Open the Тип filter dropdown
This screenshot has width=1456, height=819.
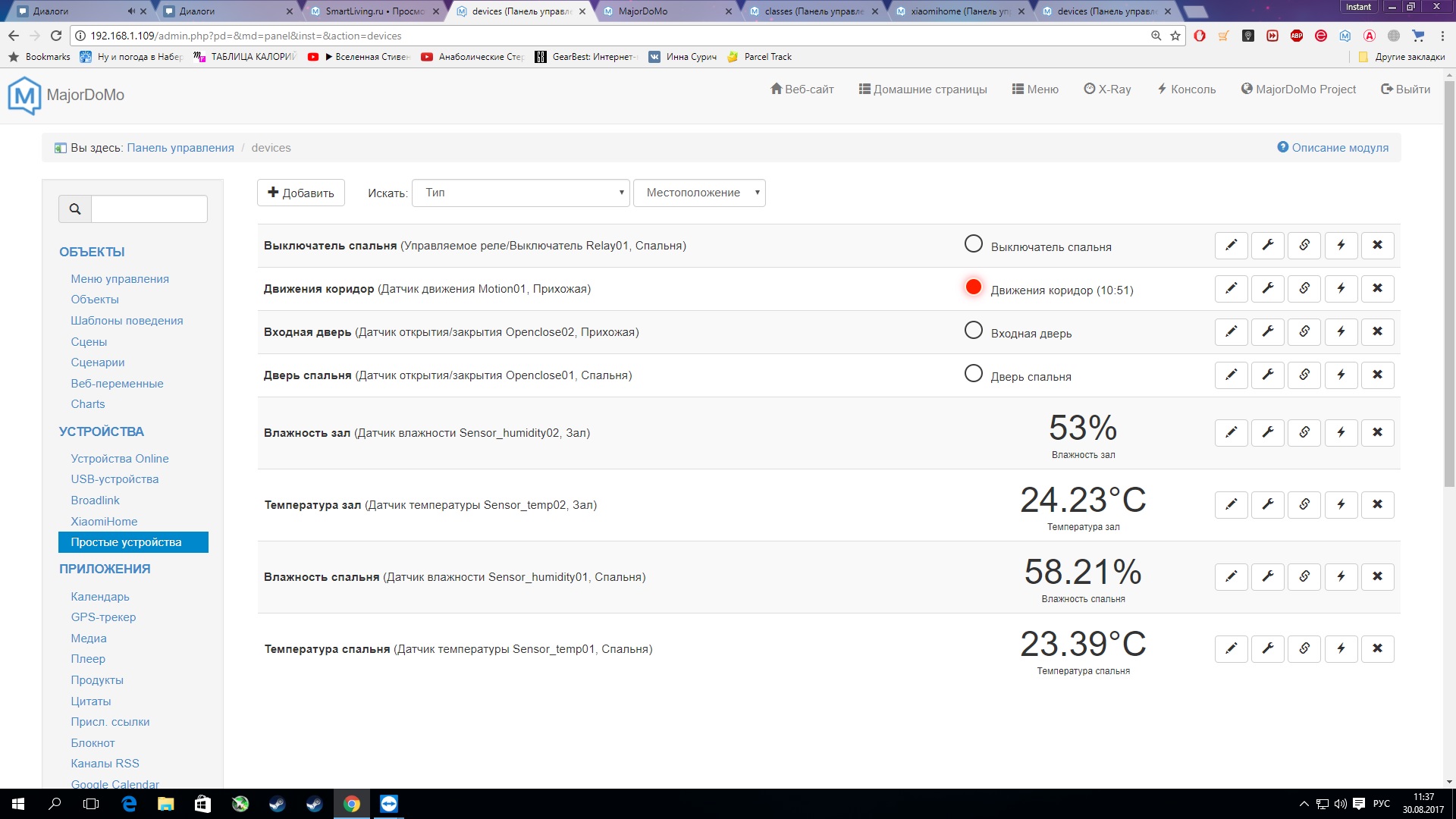521,193
